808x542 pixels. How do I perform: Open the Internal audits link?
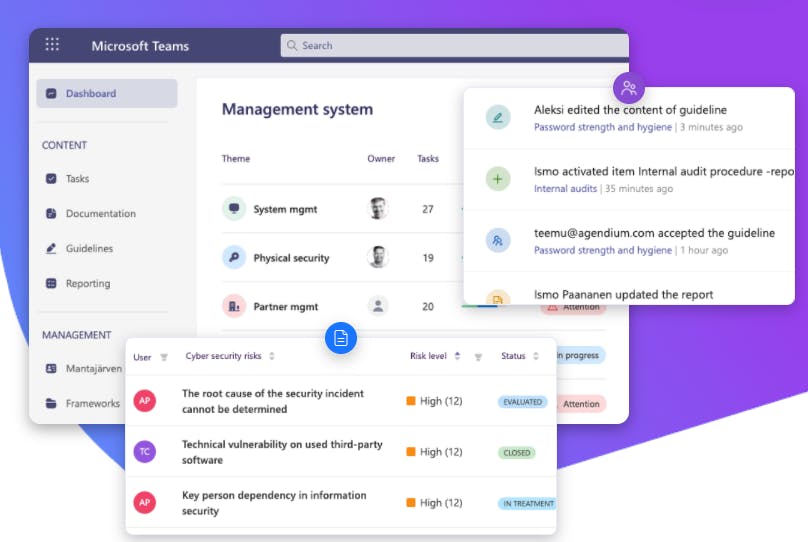(x=565, y=189)
